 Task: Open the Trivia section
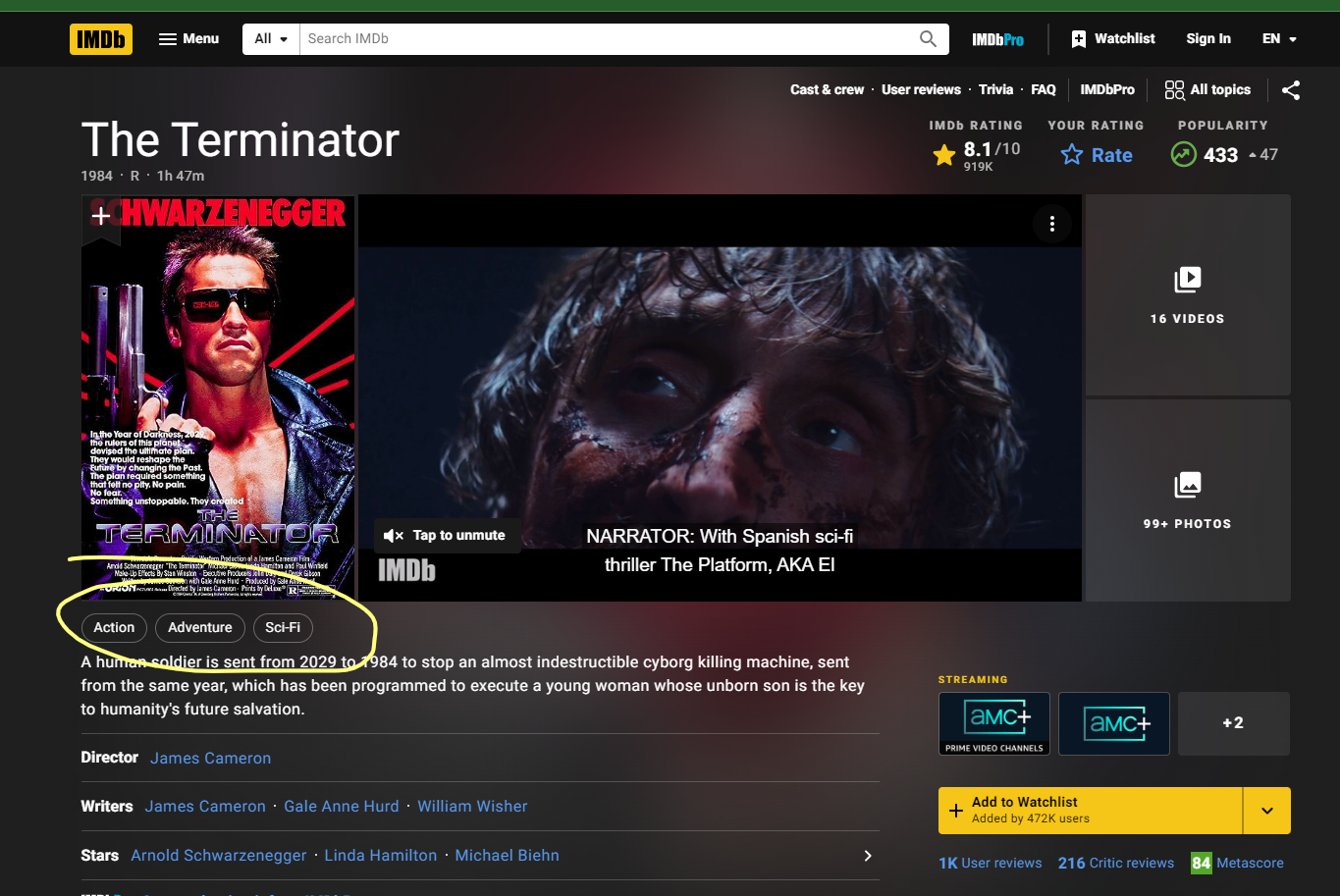click(x=995, y=89)
